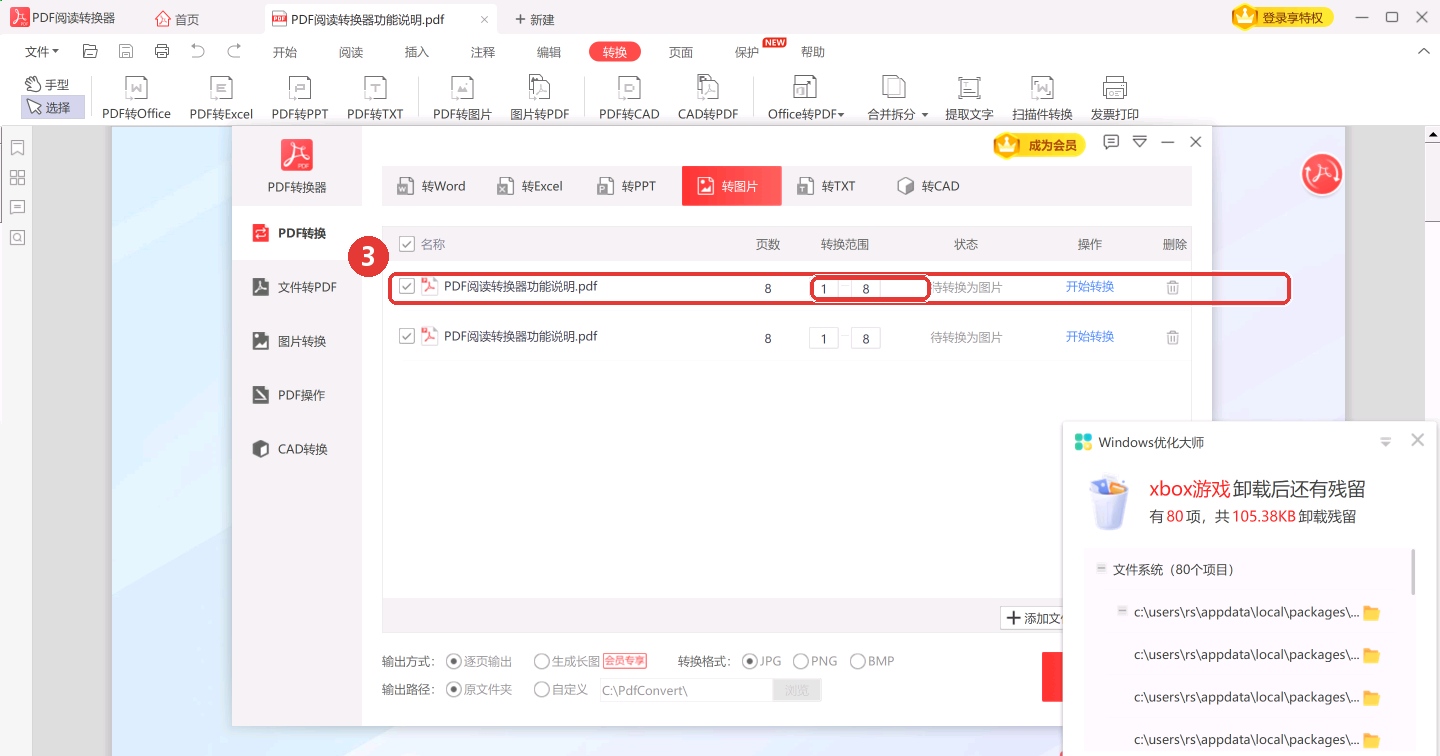Click the CAD转PDF toolbar icon
Image resolution: width=1440 pixels, height=756 pixels.
(x=708, y=98)
